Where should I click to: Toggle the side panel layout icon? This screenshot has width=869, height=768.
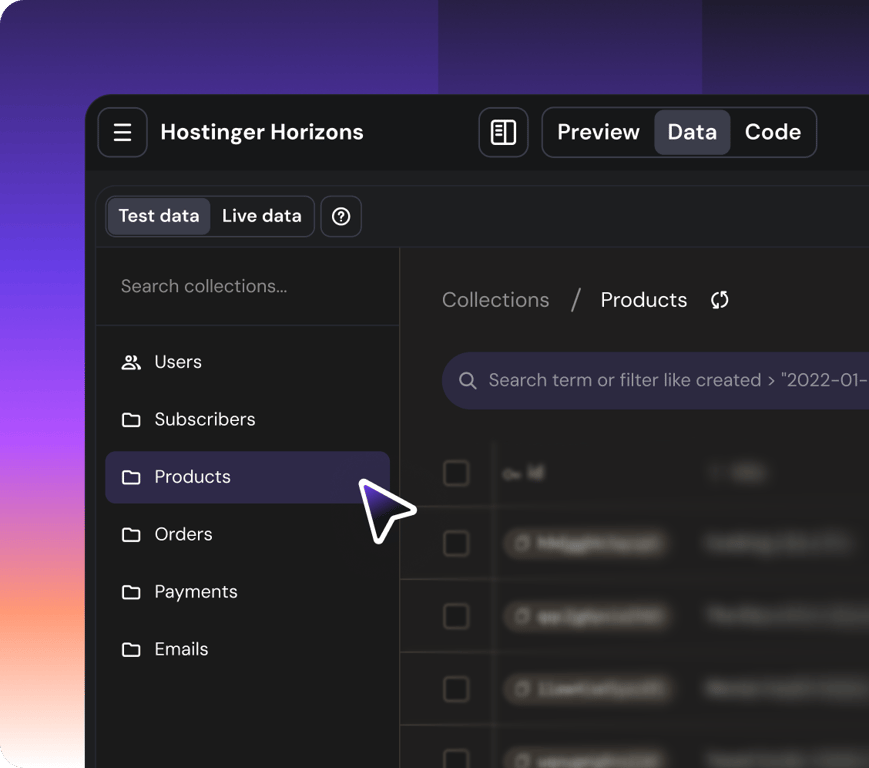pyautogui.click(x=503, y=132)
